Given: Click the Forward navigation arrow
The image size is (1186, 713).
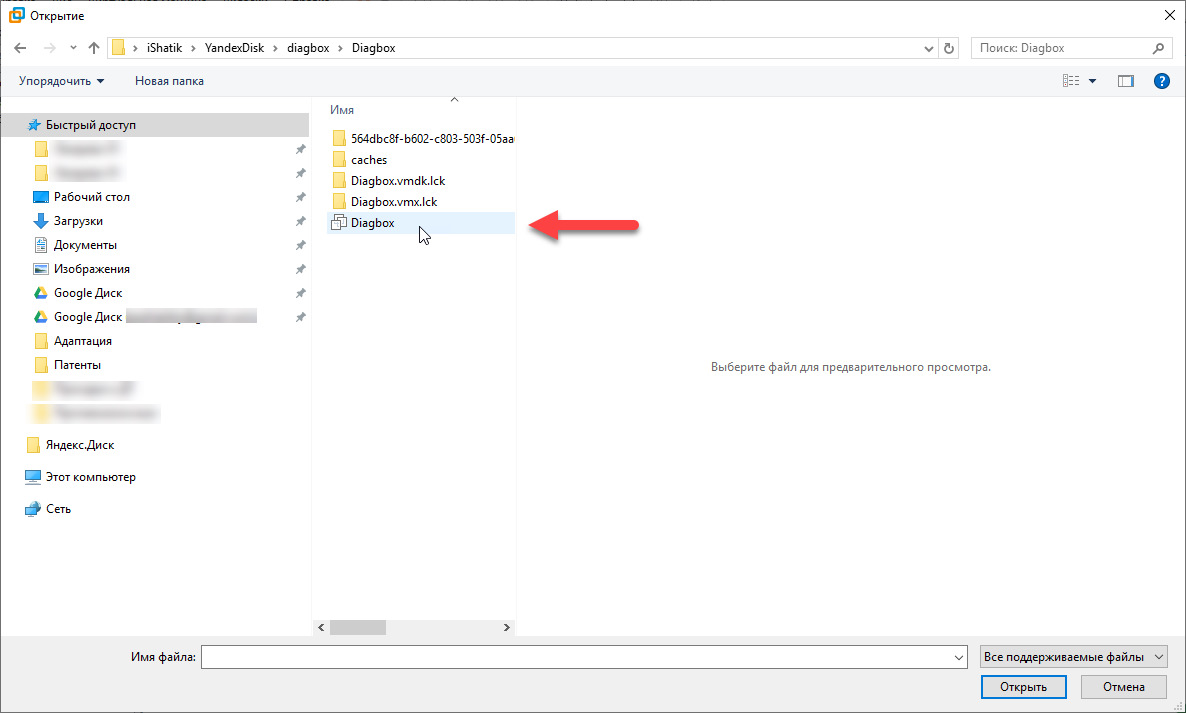Looking at the screenshot, I should (50, 48).
